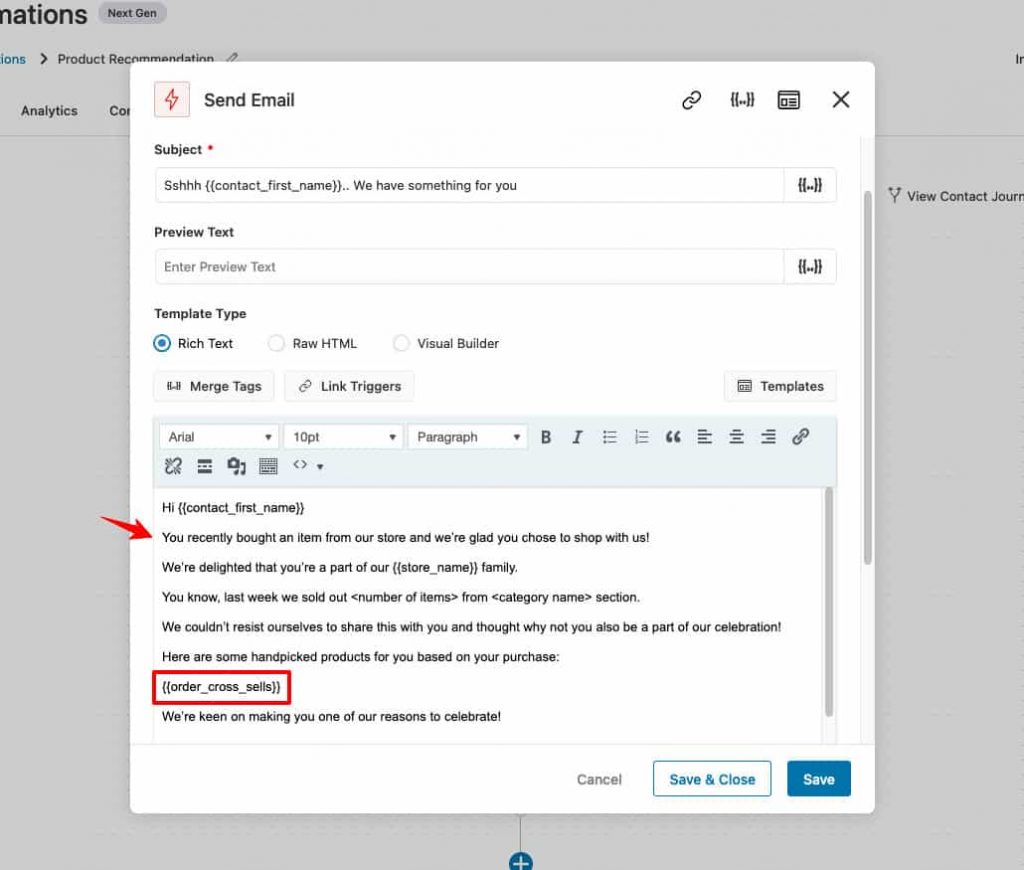
Task: Open the 10pt font size dropdown
Action: pos(344,437)
